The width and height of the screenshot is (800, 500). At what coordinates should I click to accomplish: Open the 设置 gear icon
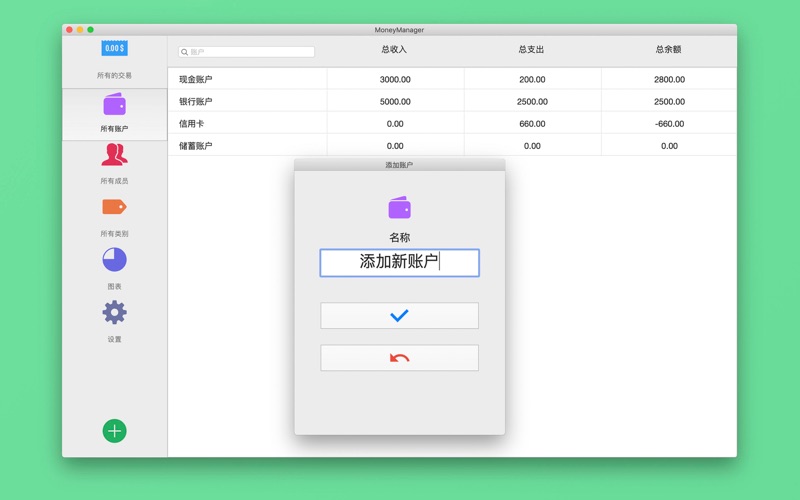click(x=114, y=312)
